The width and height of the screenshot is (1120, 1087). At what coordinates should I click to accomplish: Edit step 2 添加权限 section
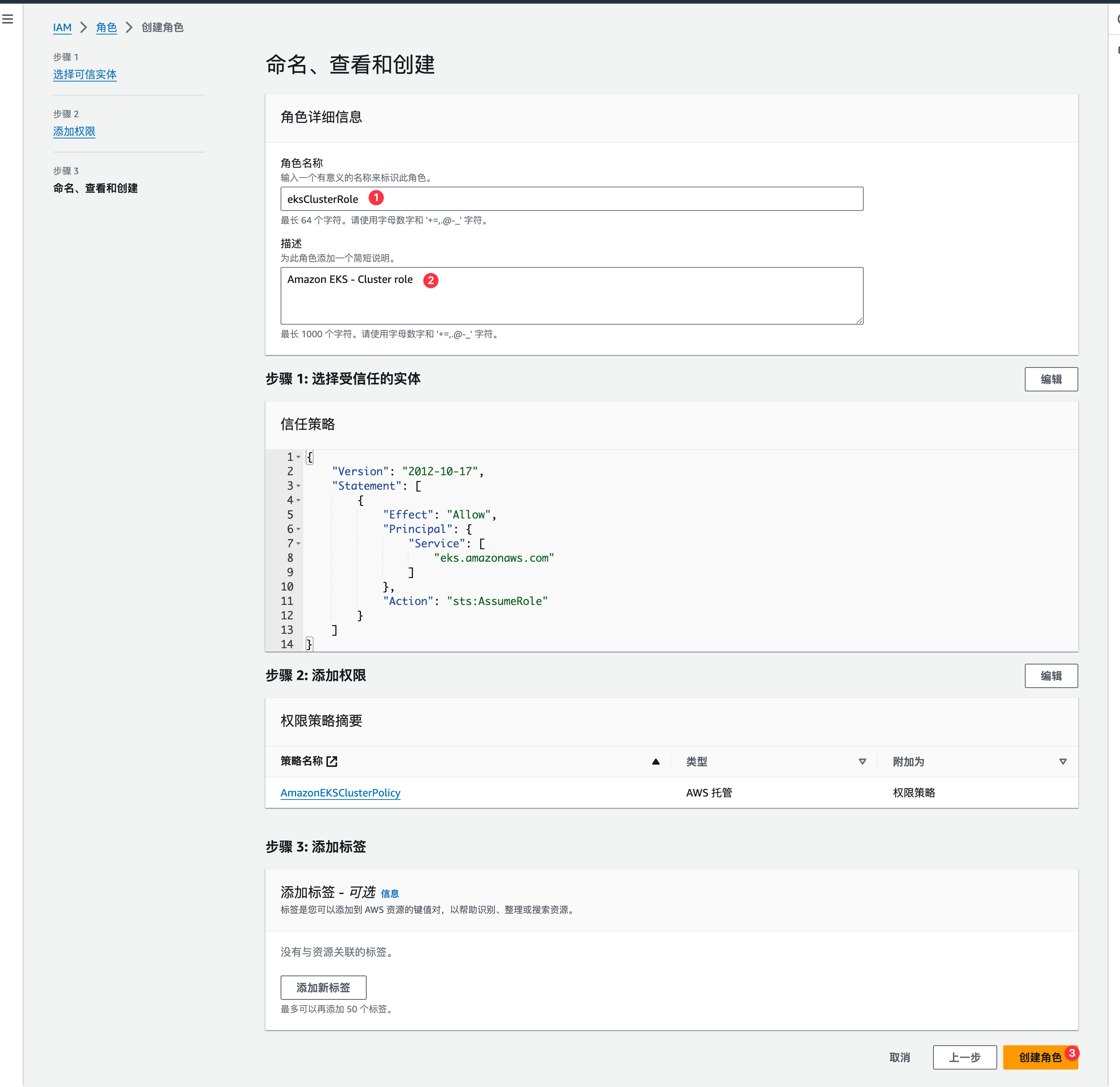pos(1051,676)
